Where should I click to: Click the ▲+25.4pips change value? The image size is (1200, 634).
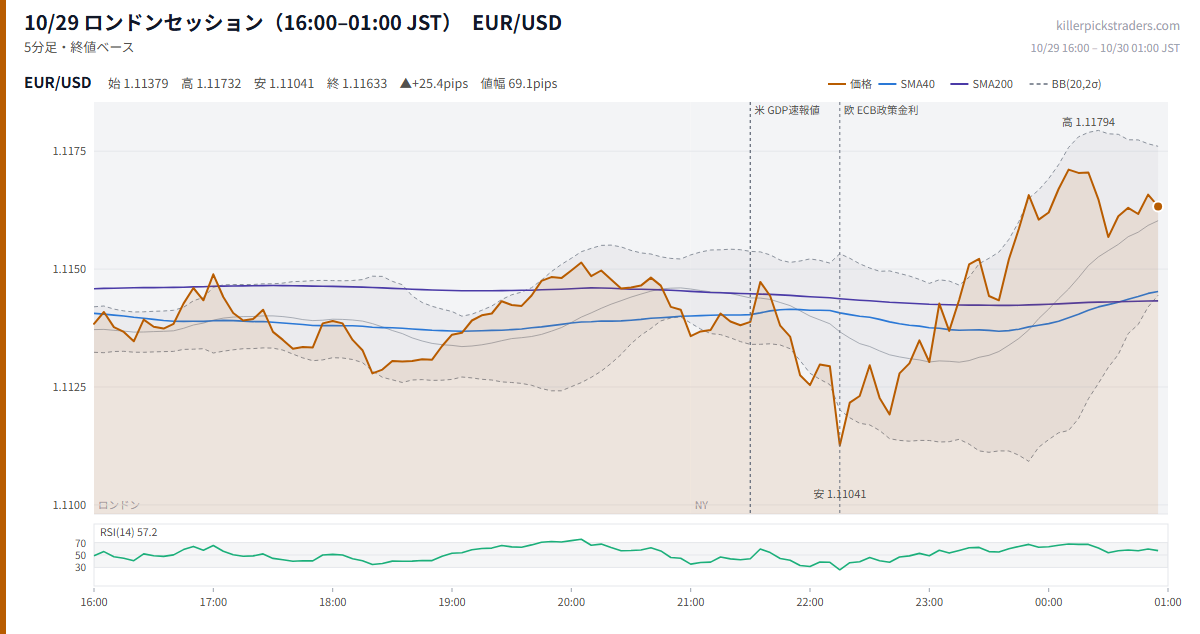coord(434,84)
